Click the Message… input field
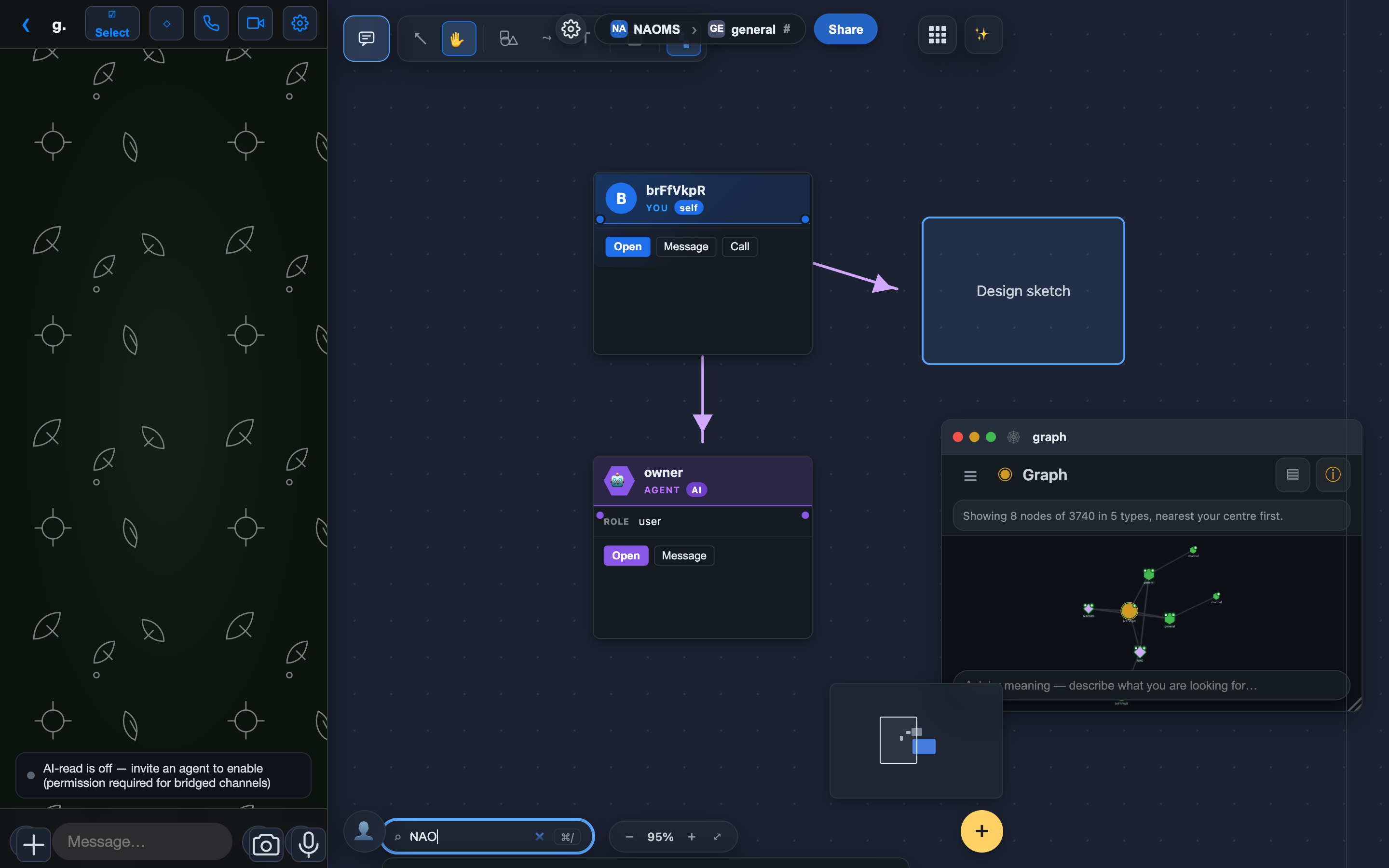The height and width of the screenshot is (868, 1389). (142, 841)
